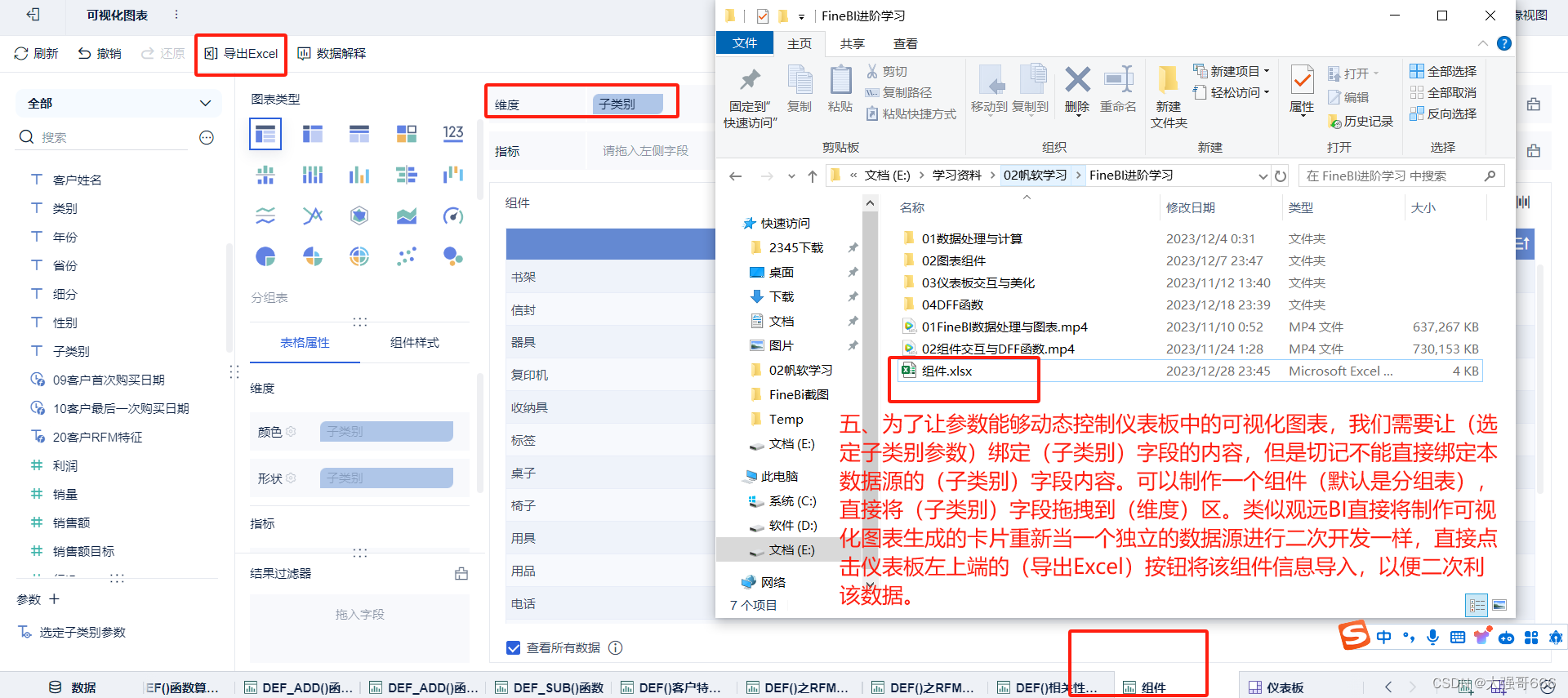This screenshot has width=1568, height=698.
Task: Click the Explorer 删除 button
Action: point(1077,90)
